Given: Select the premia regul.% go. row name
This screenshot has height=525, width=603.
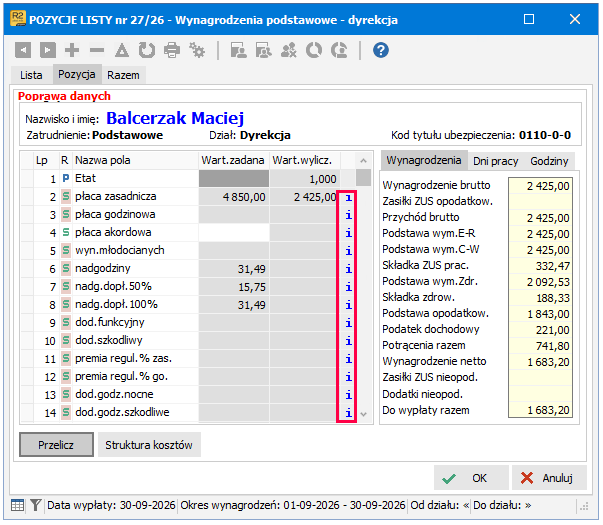Looking at the screenshot, I should [x=121, y=376].
